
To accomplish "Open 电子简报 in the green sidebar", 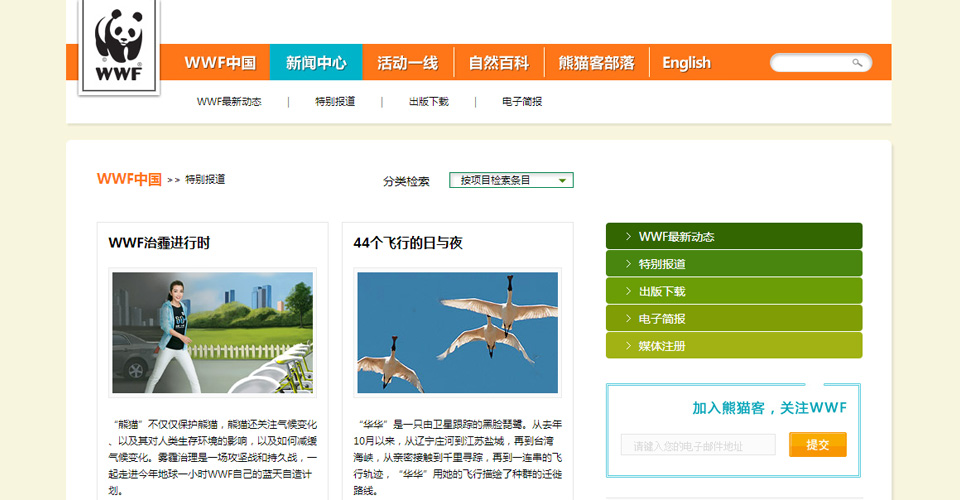I will (734, 318).
